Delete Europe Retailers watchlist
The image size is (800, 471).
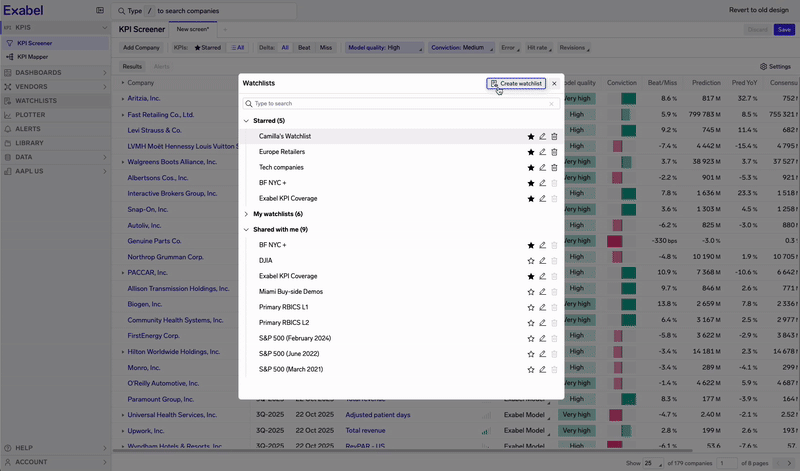pos(554,152)
